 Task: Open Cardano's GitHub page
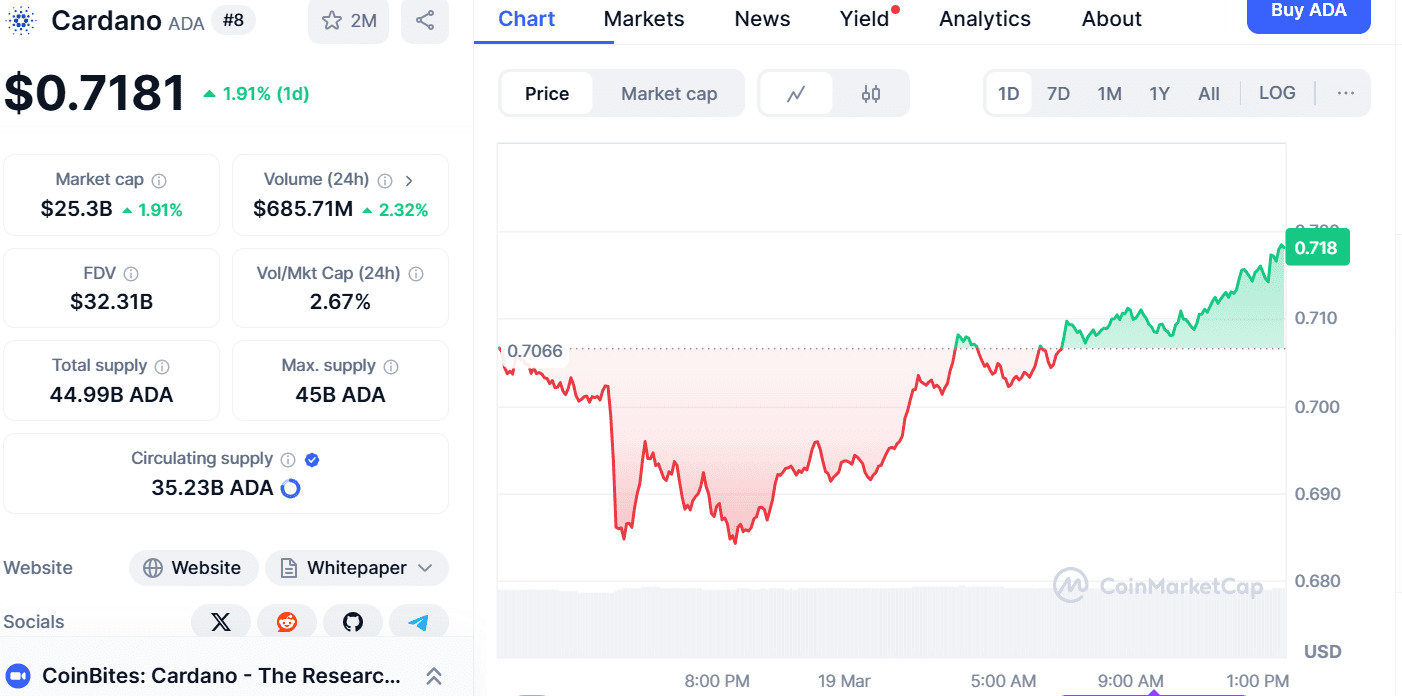(x=353, y=621)
